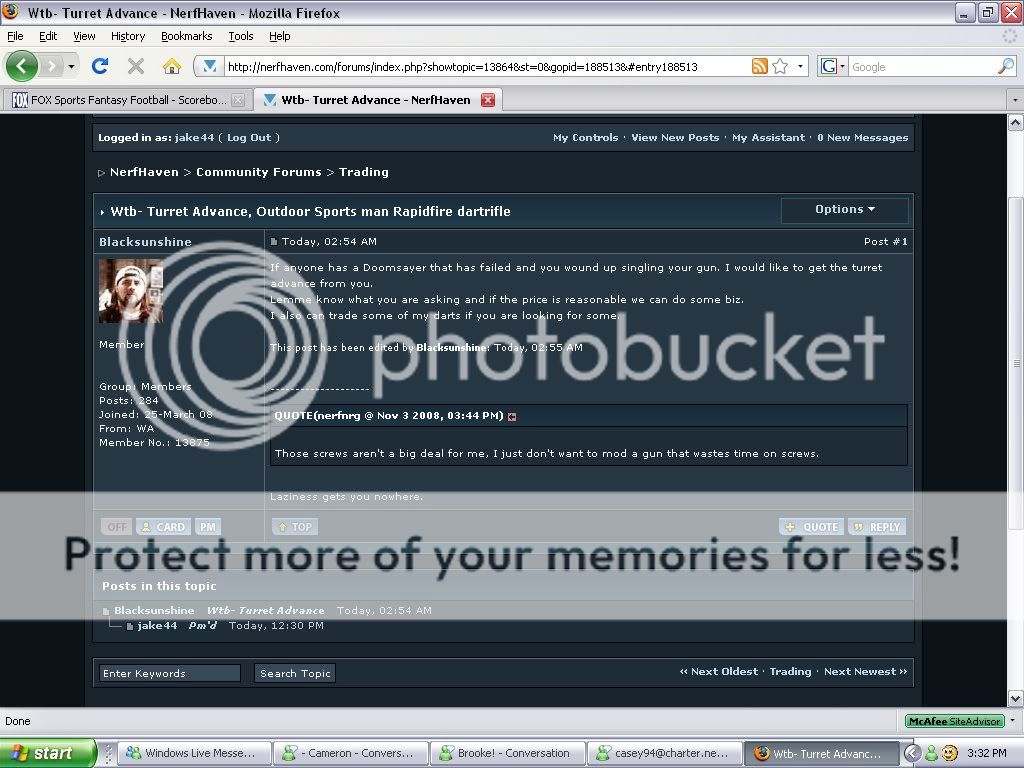Click the page scrollbar down arrow
Image resolution: width=1024 pixels, height=768 pixels.
1016,698
